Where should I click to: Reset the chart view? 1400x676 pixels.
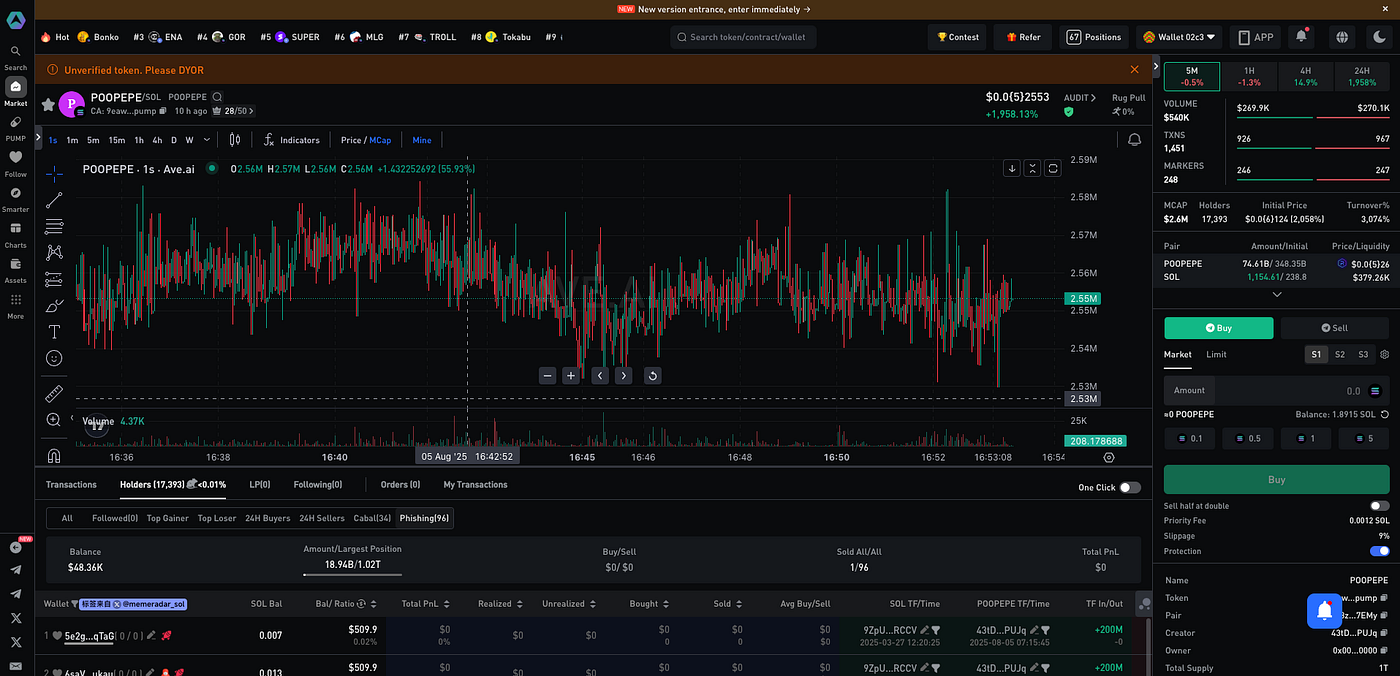pos(652,376)
